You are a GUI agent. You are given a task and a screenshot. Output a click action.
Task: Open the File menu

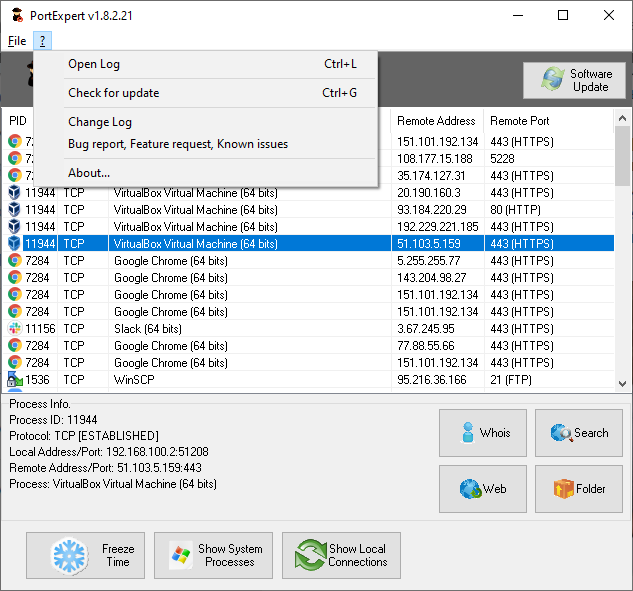[17, 41]
